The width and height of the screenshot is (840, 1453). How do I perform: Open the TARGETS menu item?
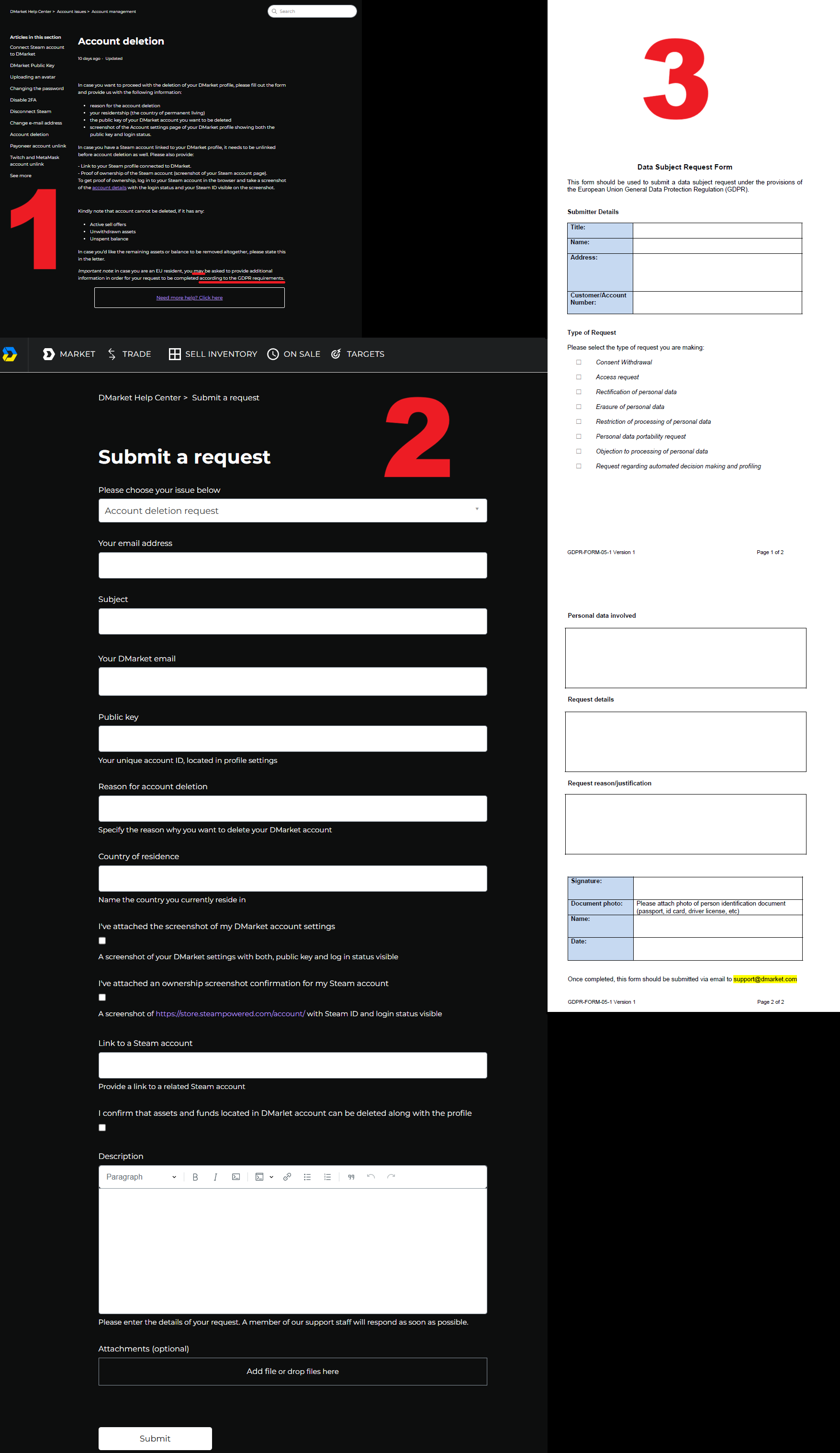click(x=365, y=354)
